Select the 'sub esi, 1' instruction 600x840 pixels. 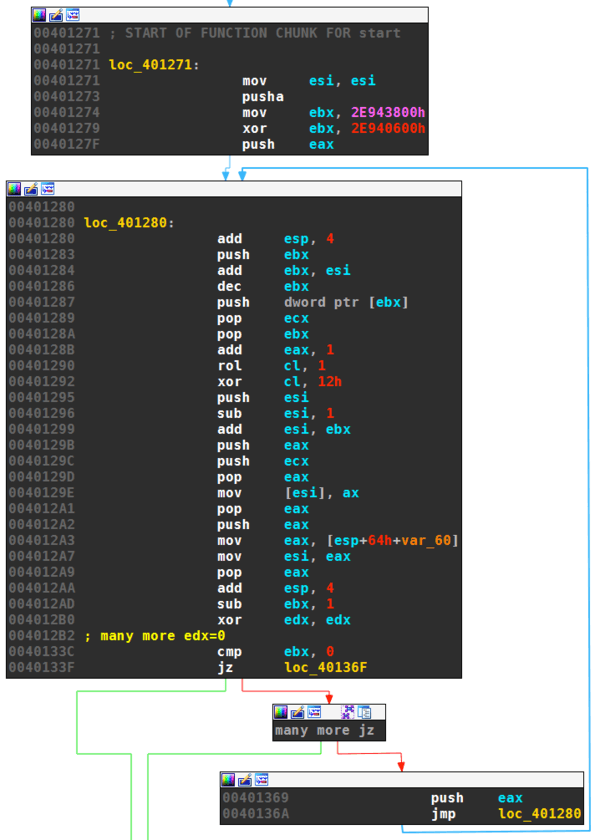(x=275, y=414)
